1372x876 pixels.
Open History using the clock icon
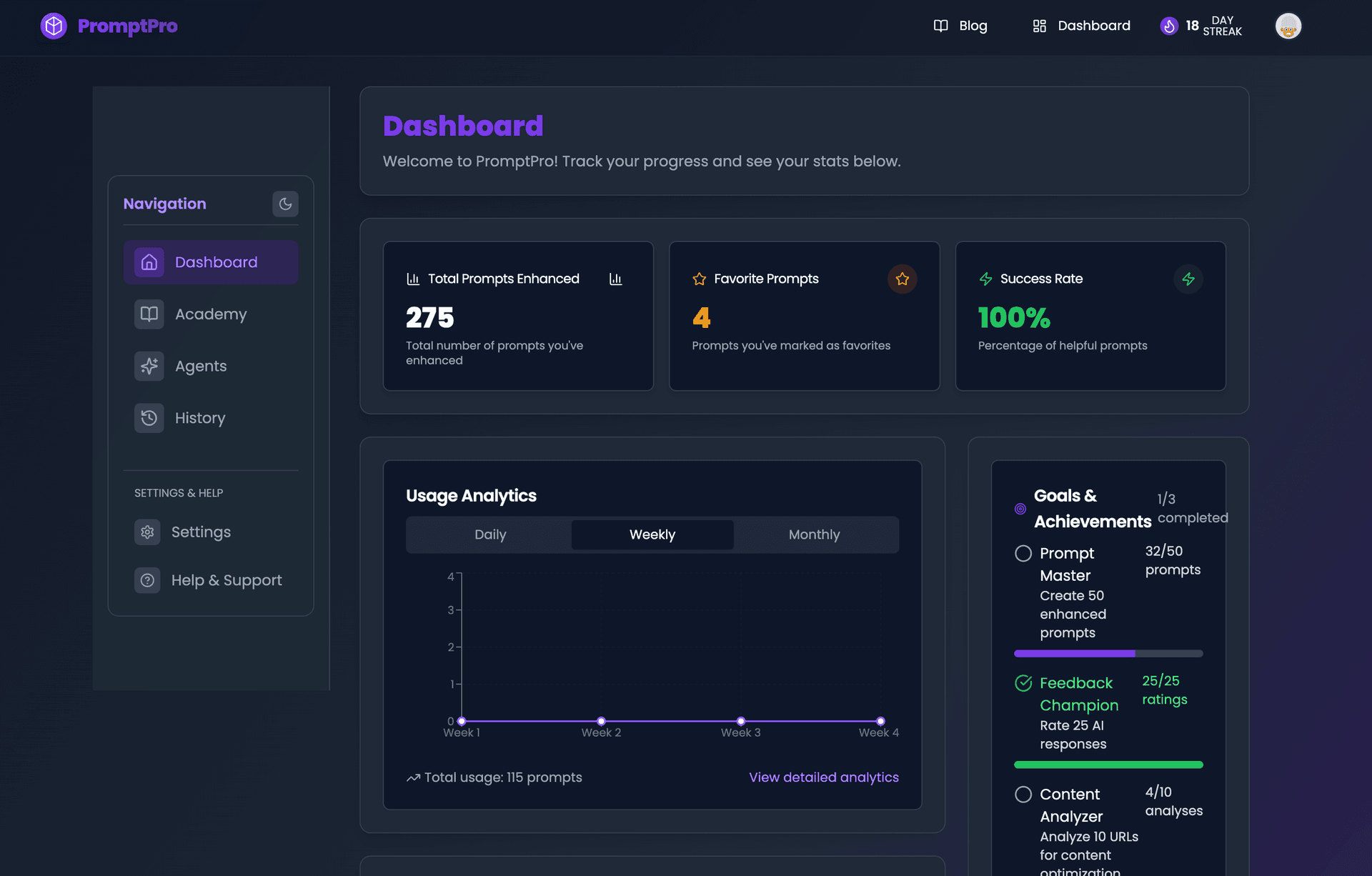pyautogui.click(x=149, y=418)
